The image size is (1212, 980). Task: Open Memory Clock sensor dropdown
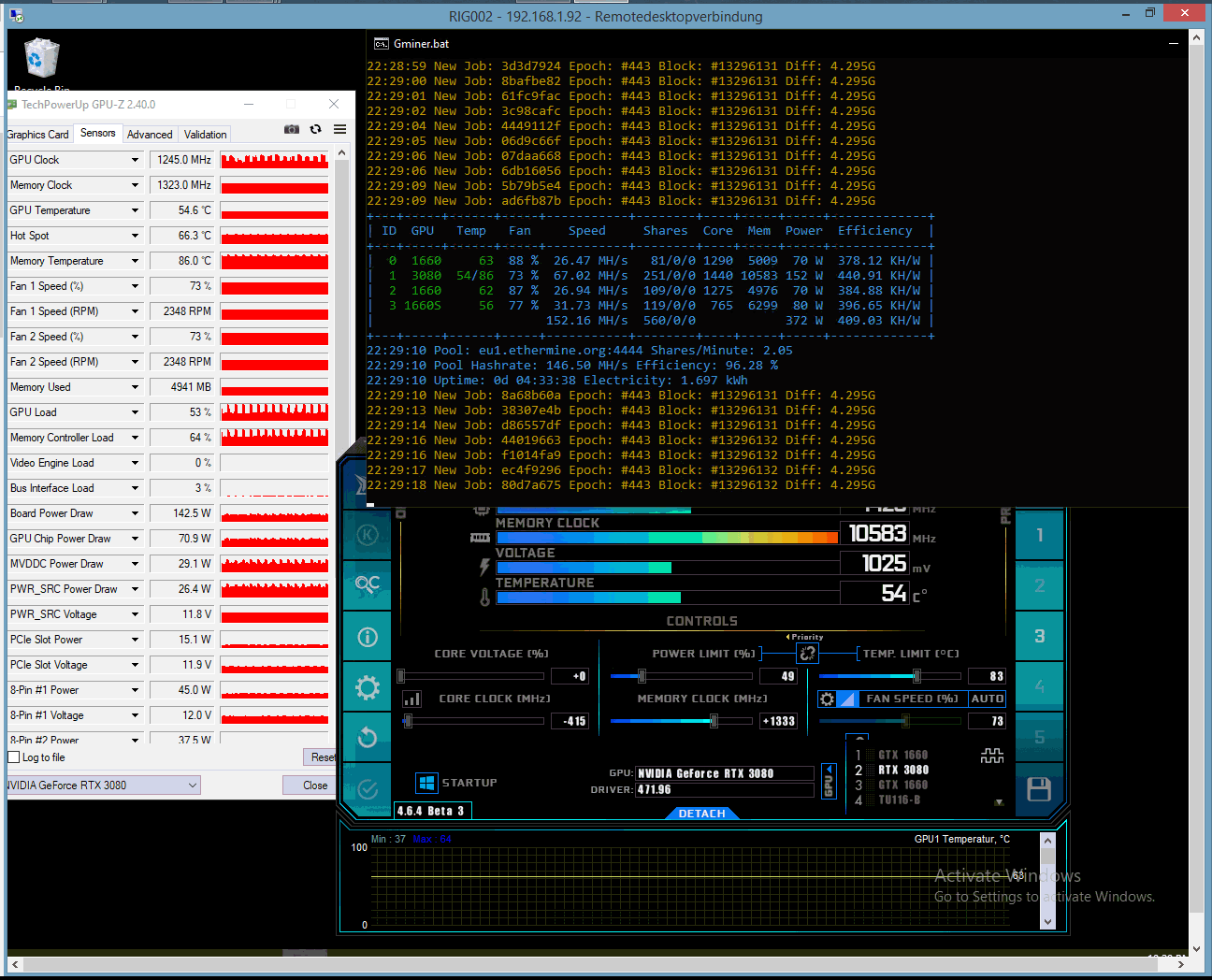(x=135, y=185)
